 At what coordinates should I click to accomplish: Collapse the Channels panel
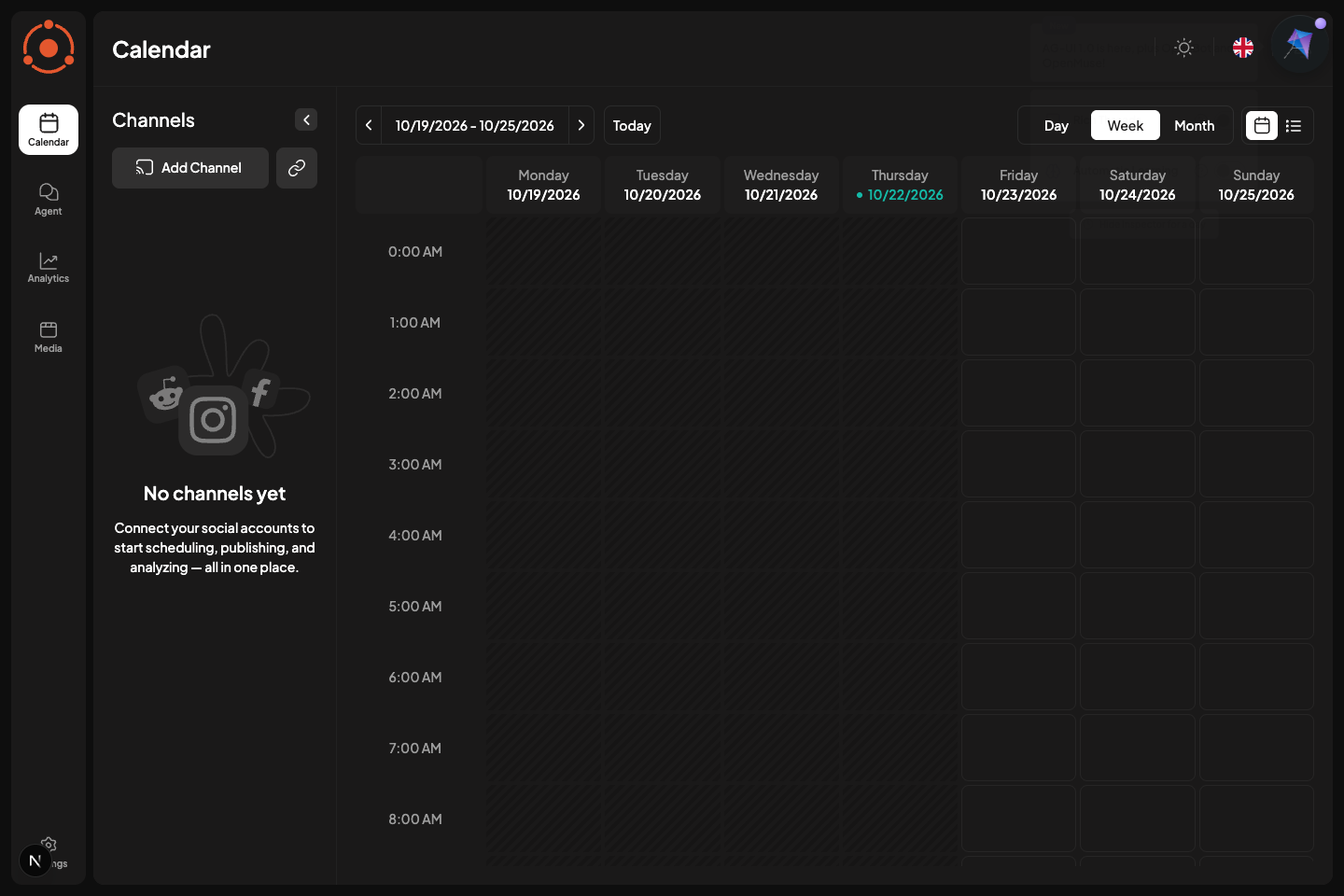pyautogui.click(x=306, y=119)
